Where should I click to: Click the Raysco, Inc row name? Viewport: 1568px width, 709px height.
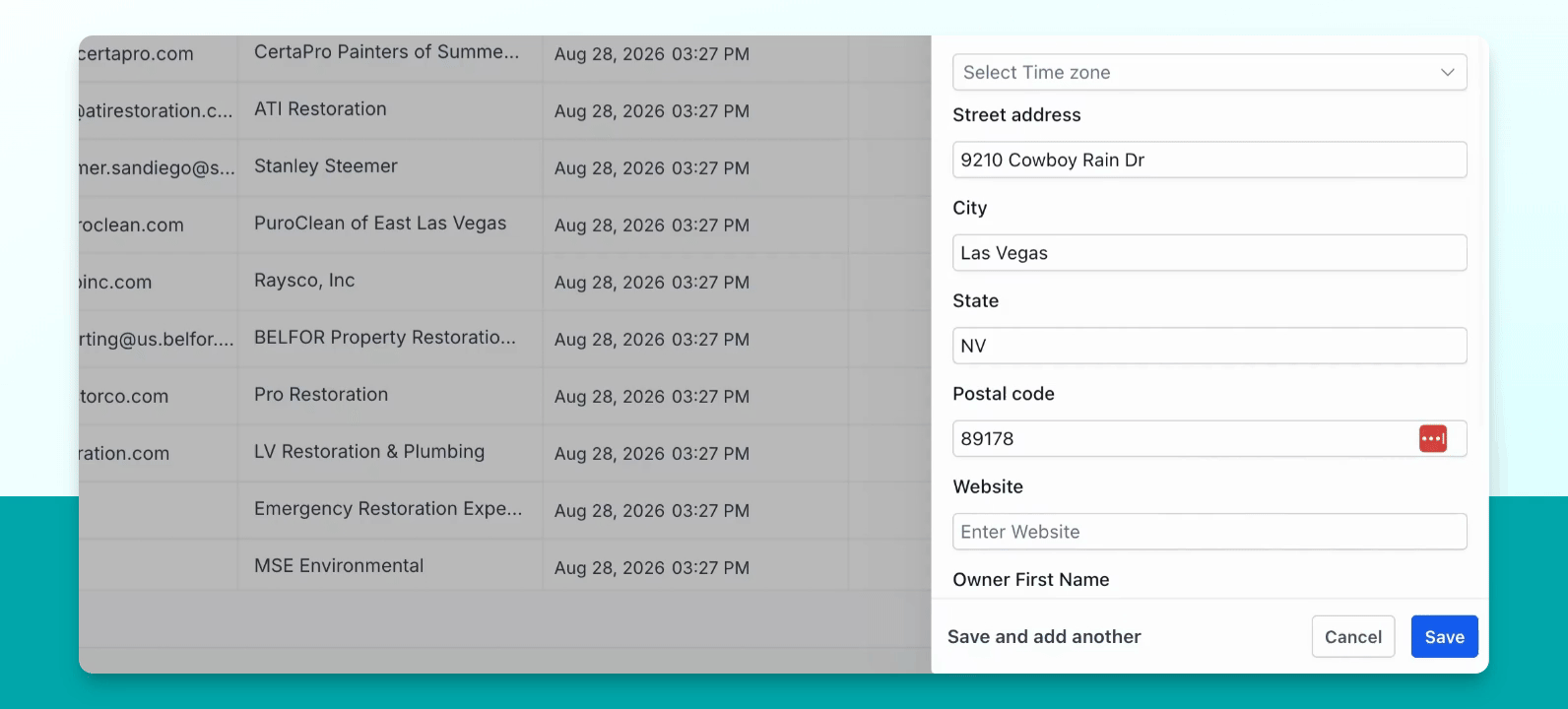(304, 281)
